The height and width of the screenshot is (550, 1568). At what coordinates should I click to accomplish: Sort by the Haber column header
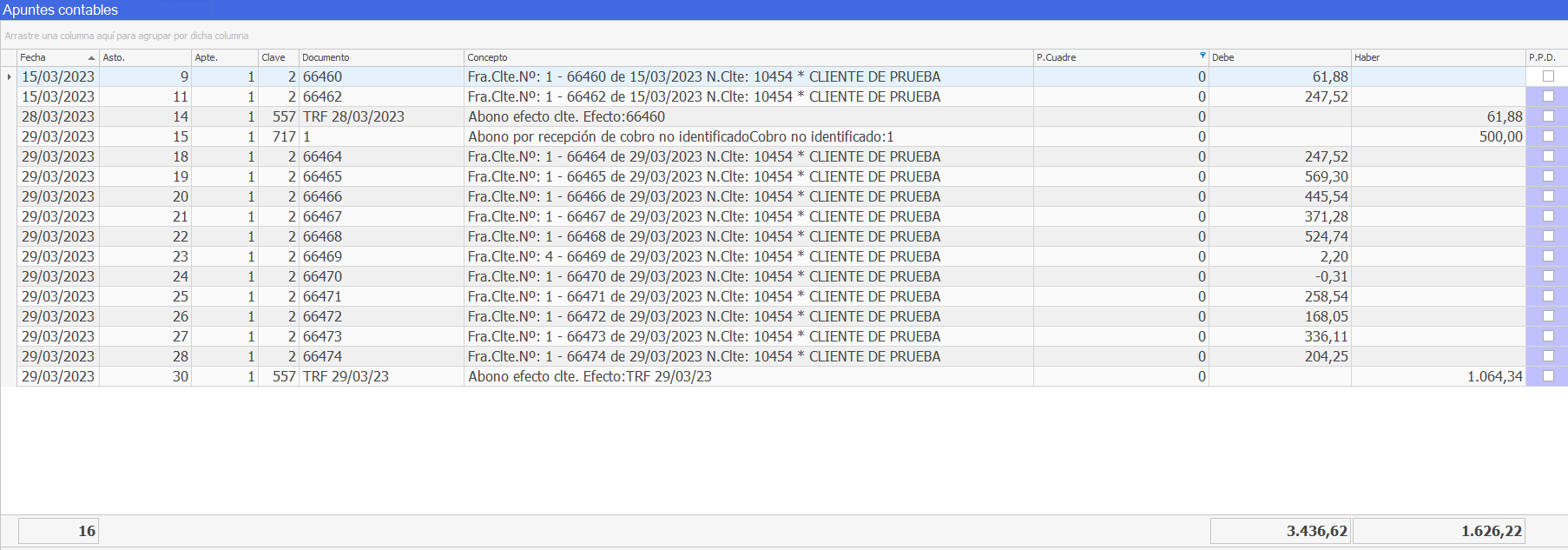[1437, 57]
